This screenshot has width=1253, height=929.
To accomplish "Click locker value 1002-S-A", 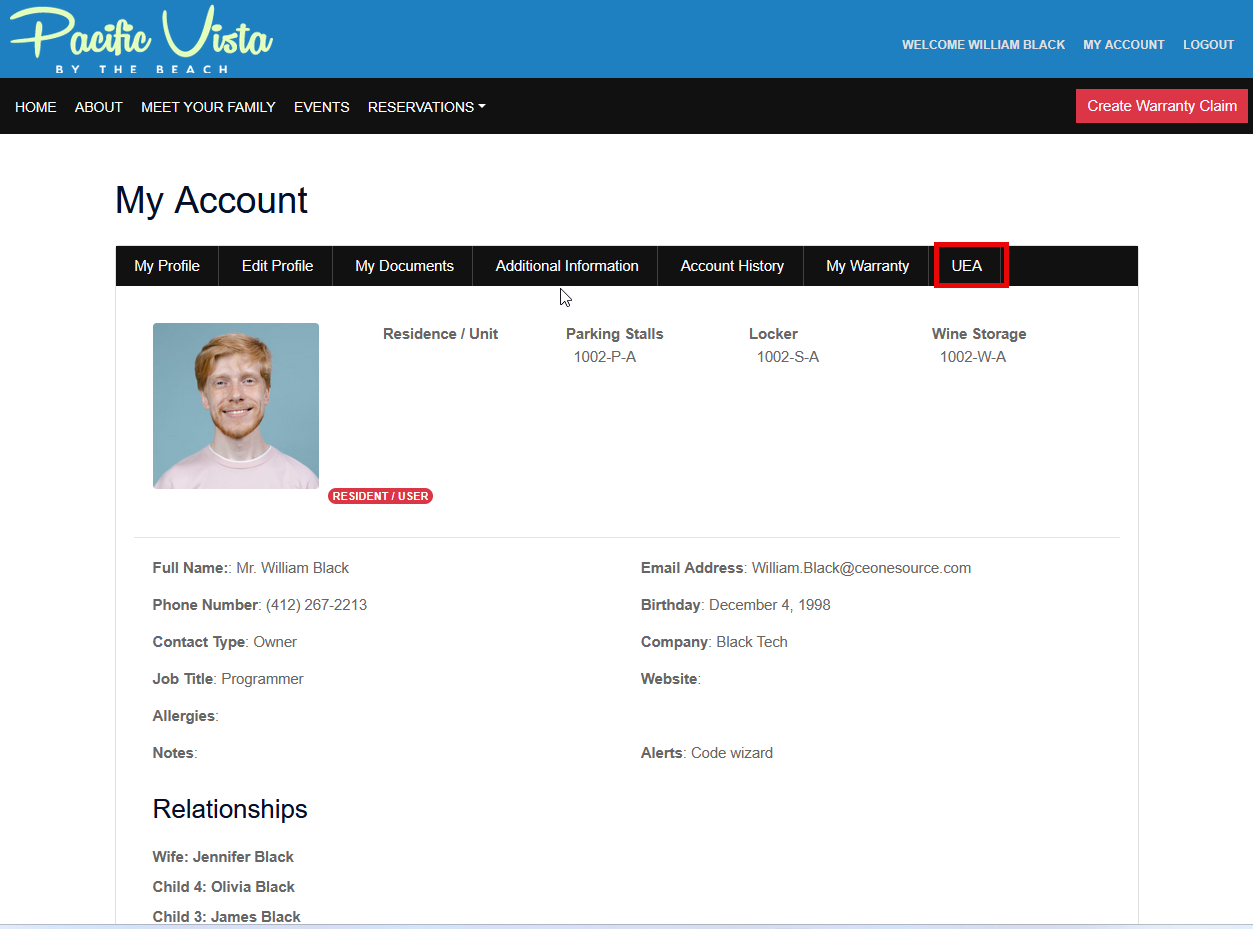I will point(788,357).
